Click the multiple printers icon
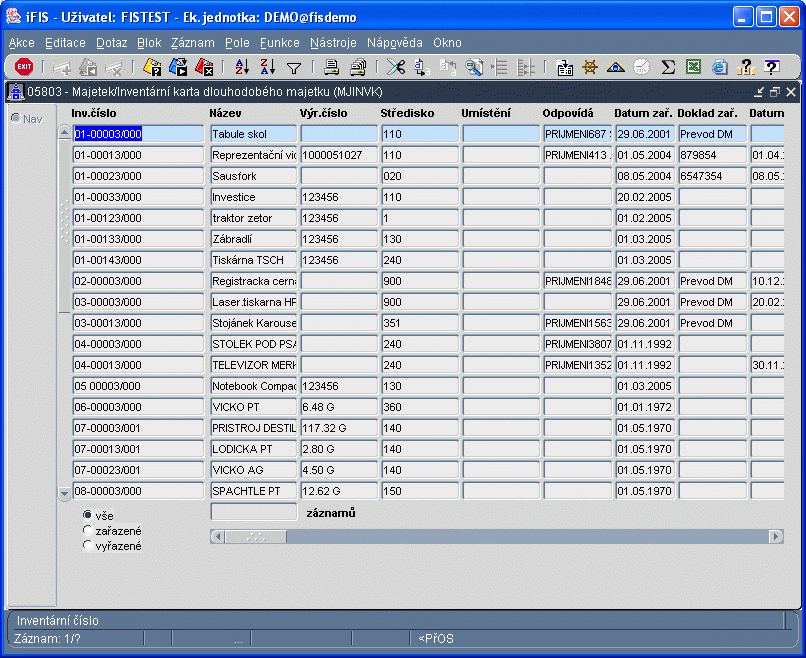This screenshot has width=806, height=658. click(358, 67)
